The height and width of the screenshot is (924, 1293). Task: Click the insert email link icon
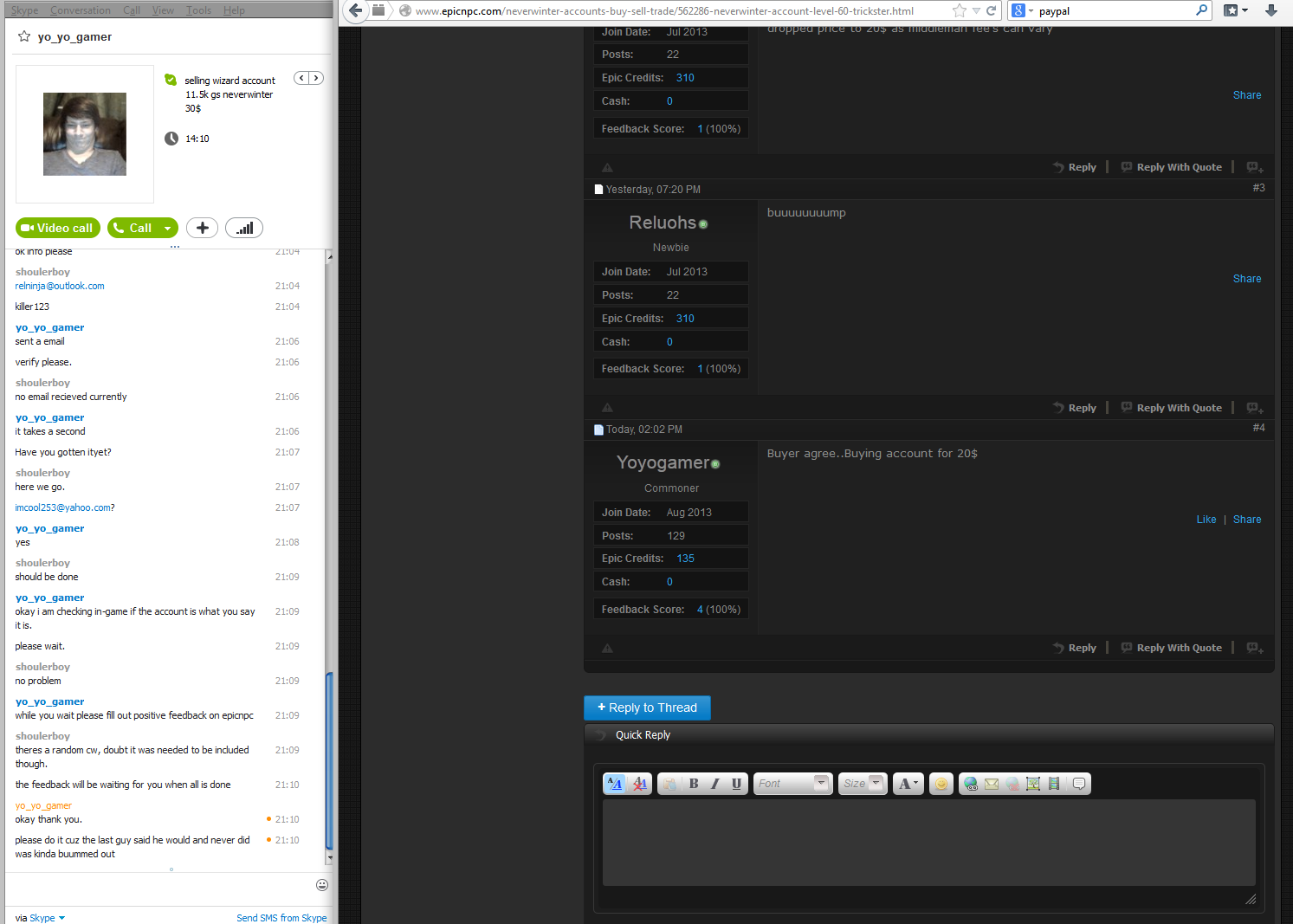pyautogui.click(x=992, y=784)
